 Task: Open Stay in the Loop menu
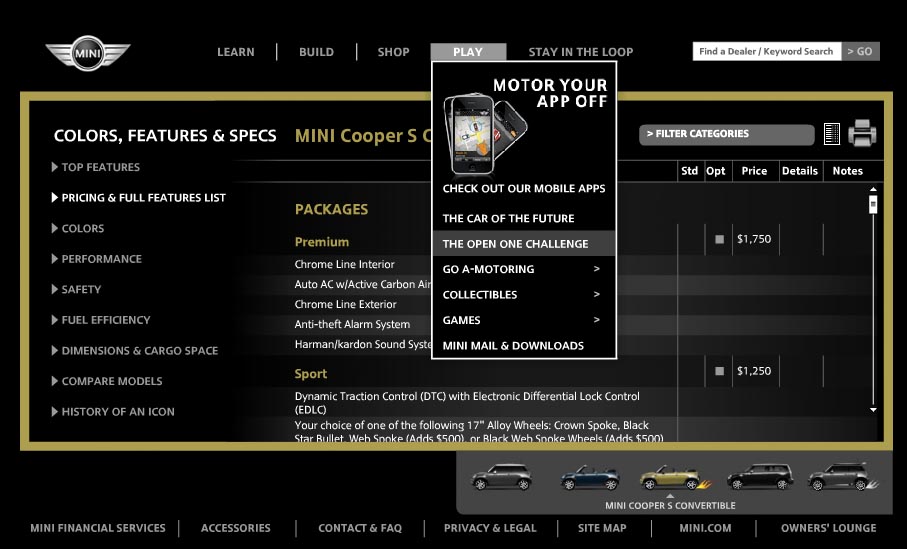(581, 52)
